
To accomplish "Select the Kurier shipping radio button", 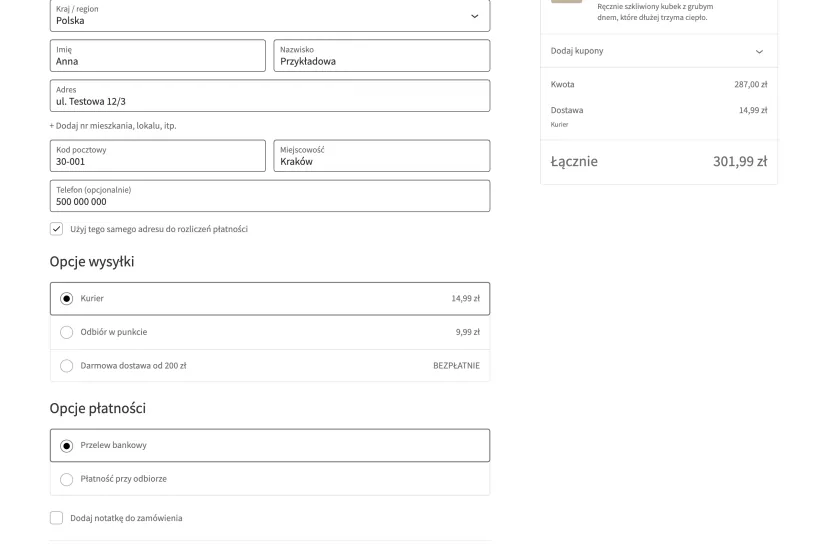I will 67,299.
